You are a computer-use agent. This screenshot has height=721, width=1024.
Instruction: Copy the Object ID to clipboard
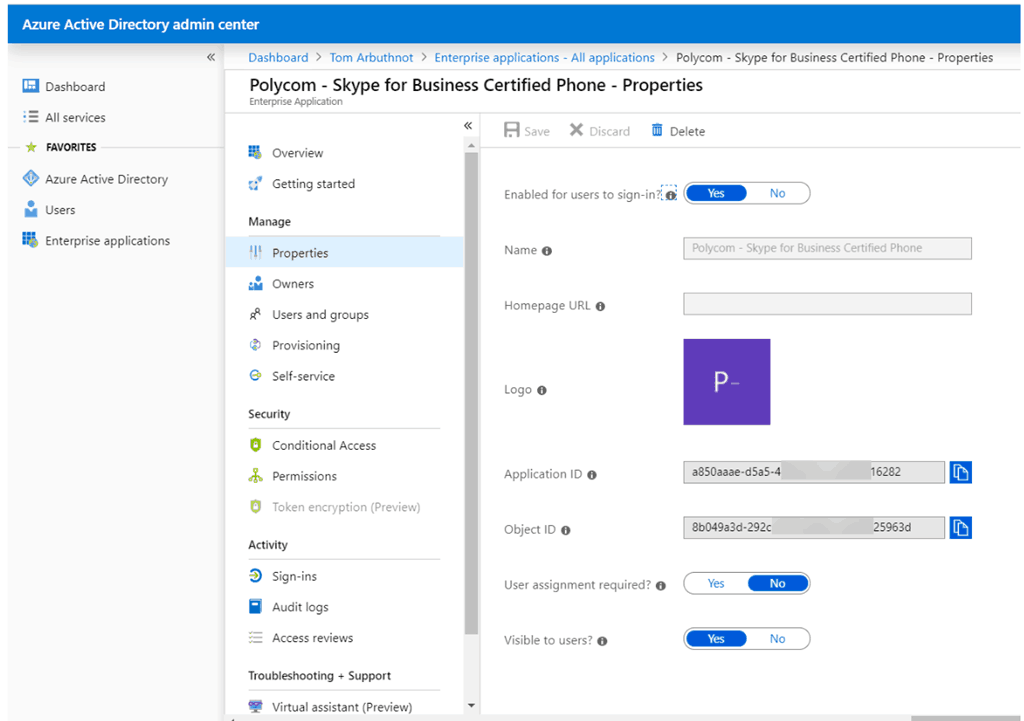pos(960,528)
